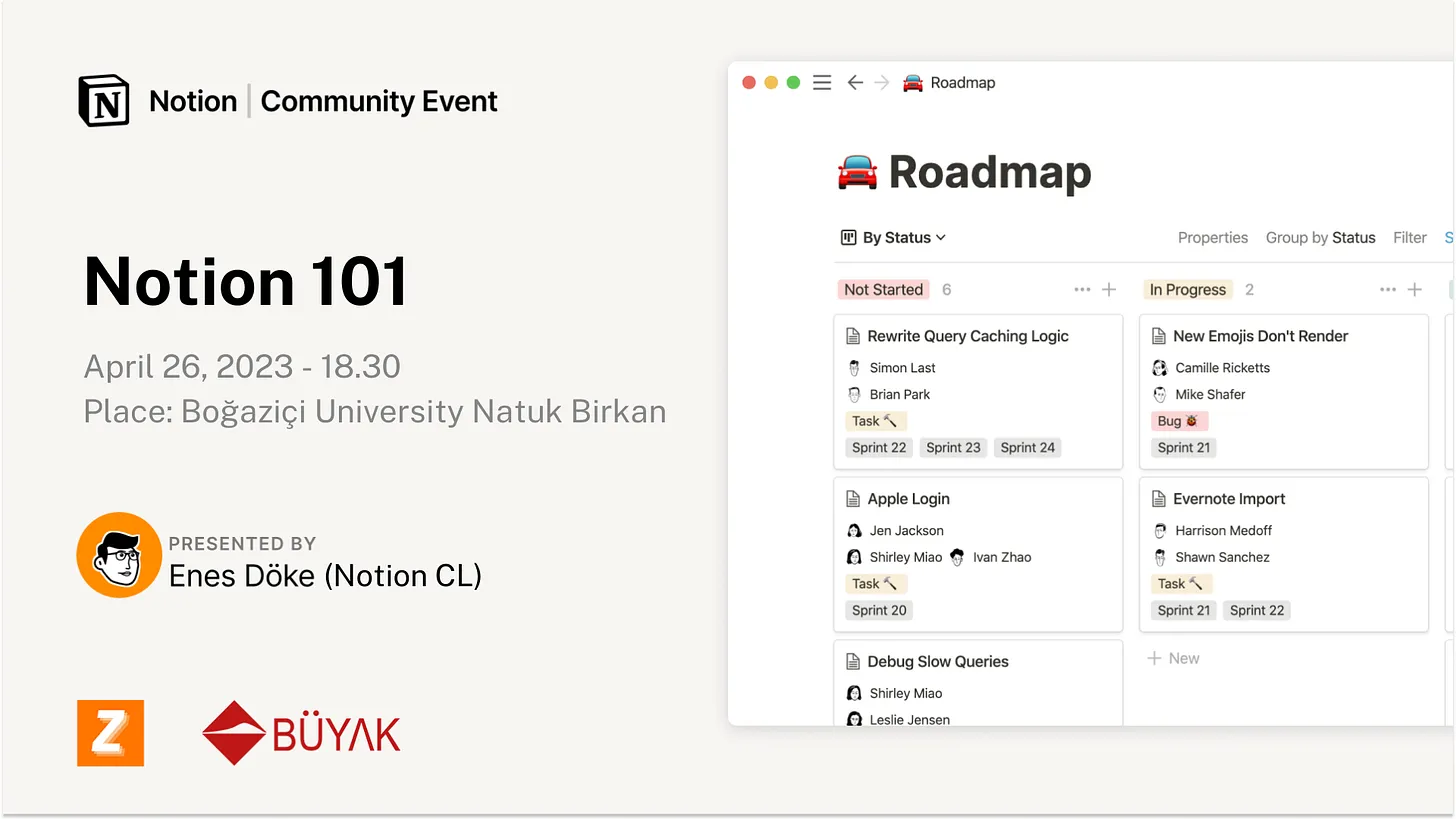Open the By Status view dropdown
Image resolution: width=1456 pixels, height=819 pixels.
[894, 238]
